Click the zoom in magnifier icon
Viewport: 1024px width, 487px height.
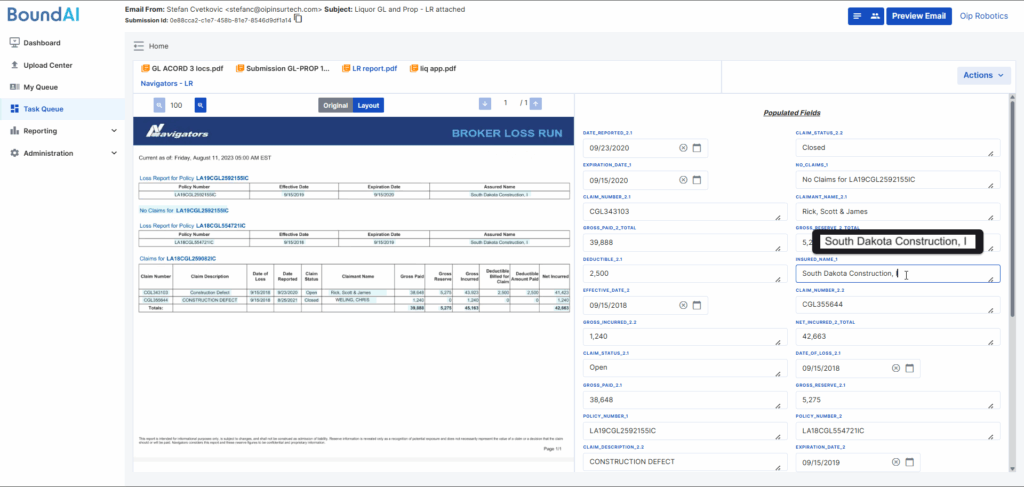[x=200, y=105]
